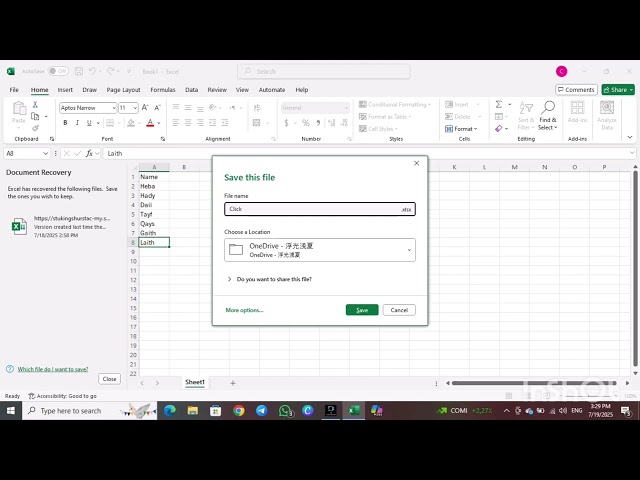
Task: Open File Explorer from taskbar
Action: coord(193,410)
